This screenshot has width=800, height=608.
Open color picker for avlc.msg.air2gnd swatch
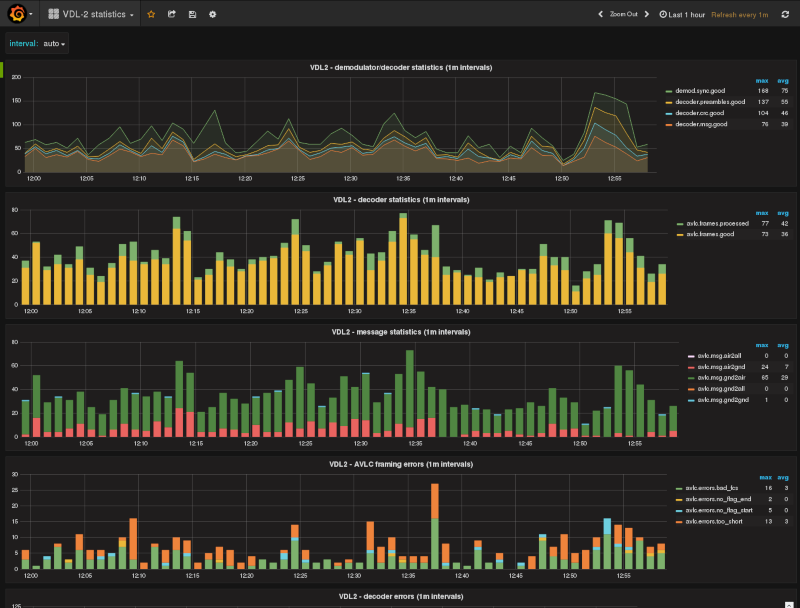tap(691, 367)
